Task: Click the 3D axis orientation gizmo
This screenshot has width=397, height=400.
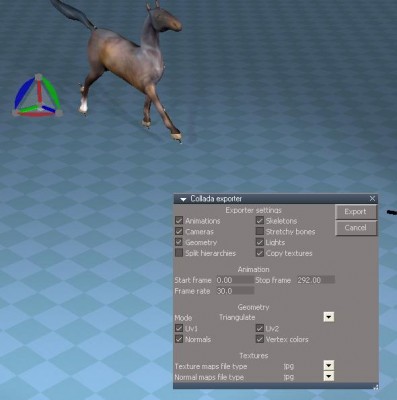Action: (38, 96)
